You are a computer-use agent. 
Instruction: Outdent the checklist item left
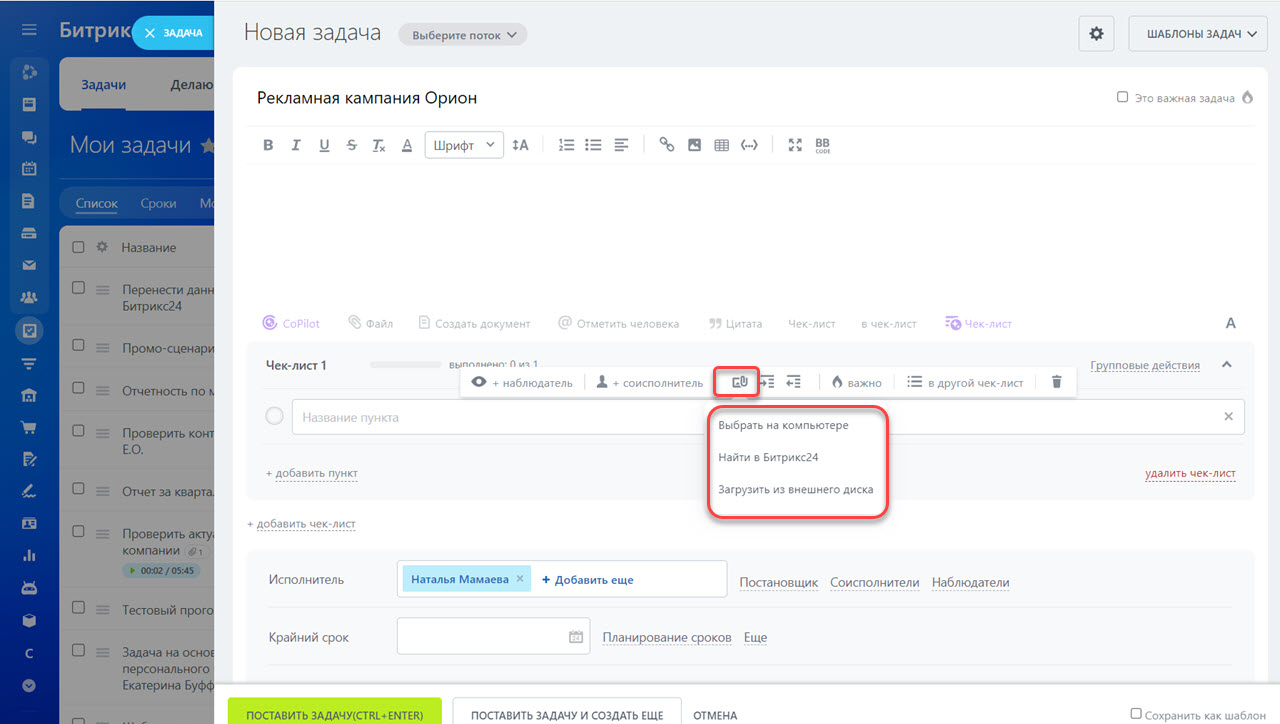click(794, 382)
